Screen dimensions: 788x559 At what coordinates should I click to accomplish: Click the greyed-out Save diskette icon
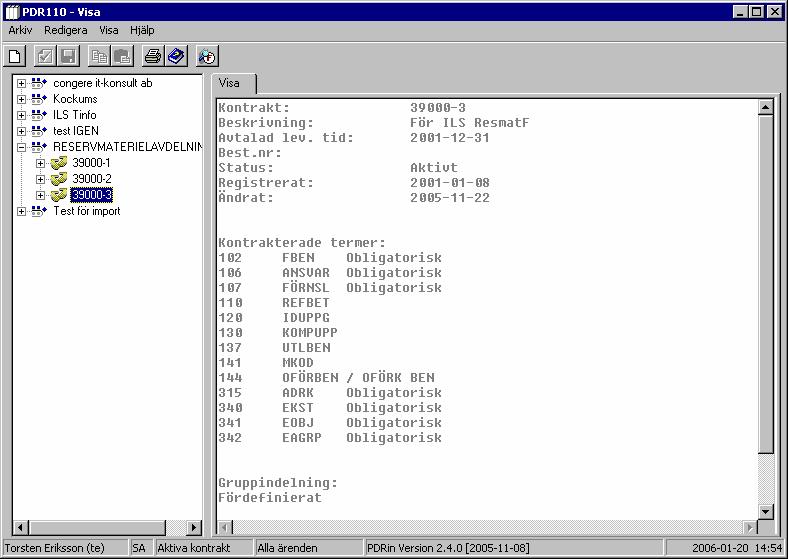tap(68, 56)
